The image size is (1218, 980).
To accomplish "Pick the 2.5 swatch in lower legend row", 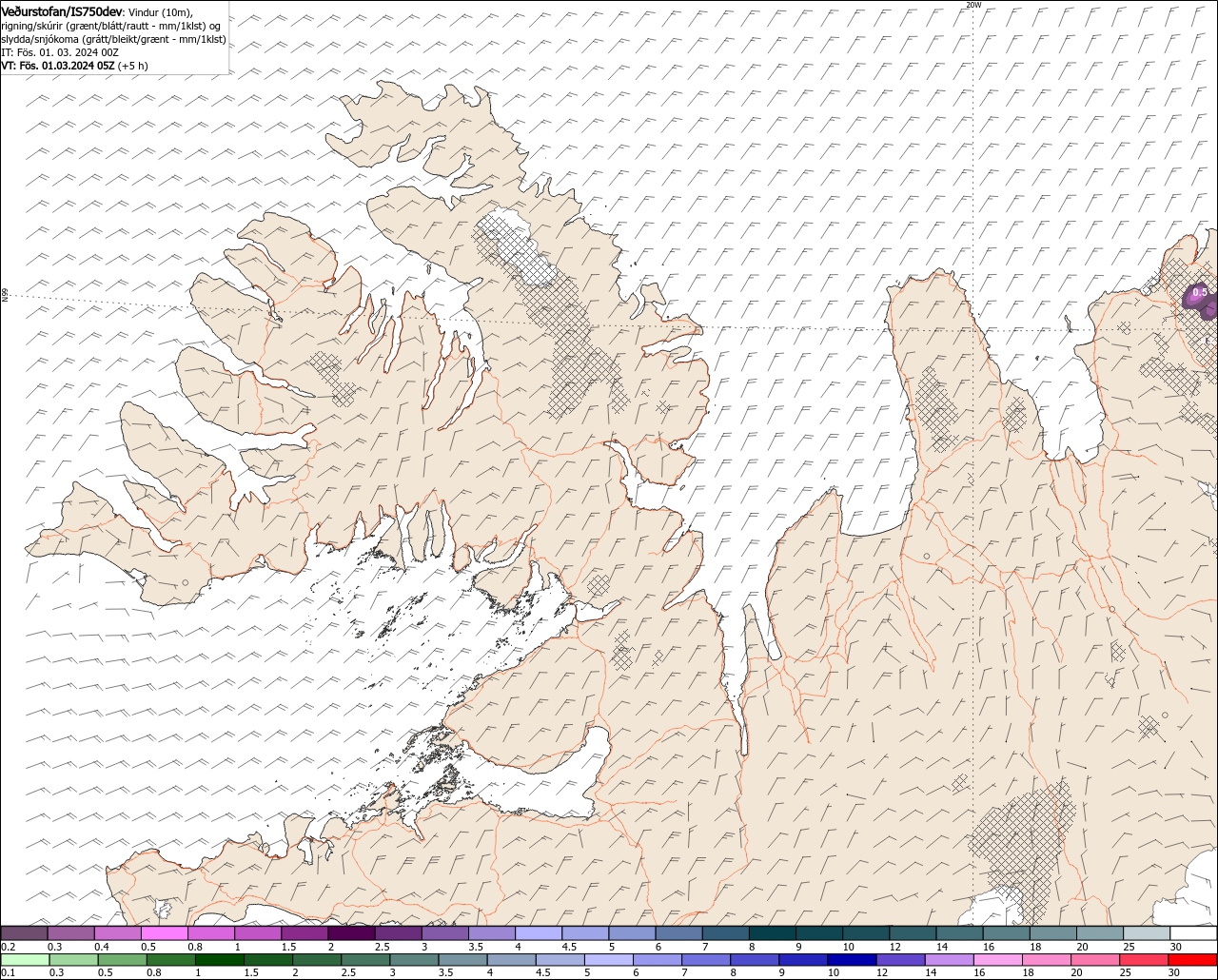I will 365,959.
